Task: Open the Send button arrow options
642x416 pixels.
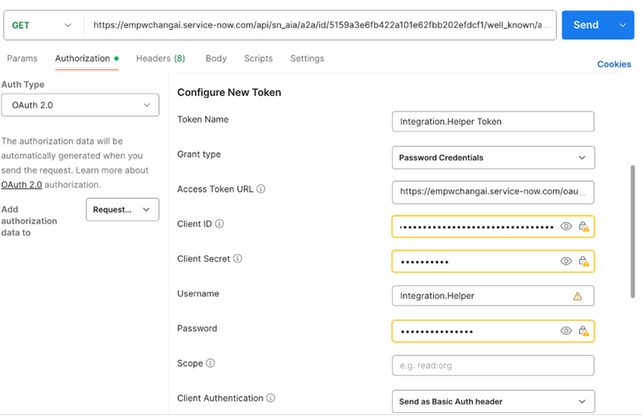Action: (x=624, y=24)
